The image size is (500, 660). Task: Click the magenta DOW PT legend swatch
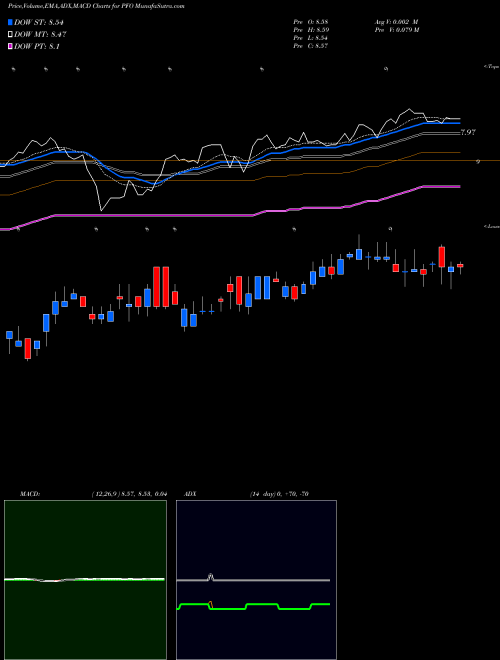[x=10, y=46]
